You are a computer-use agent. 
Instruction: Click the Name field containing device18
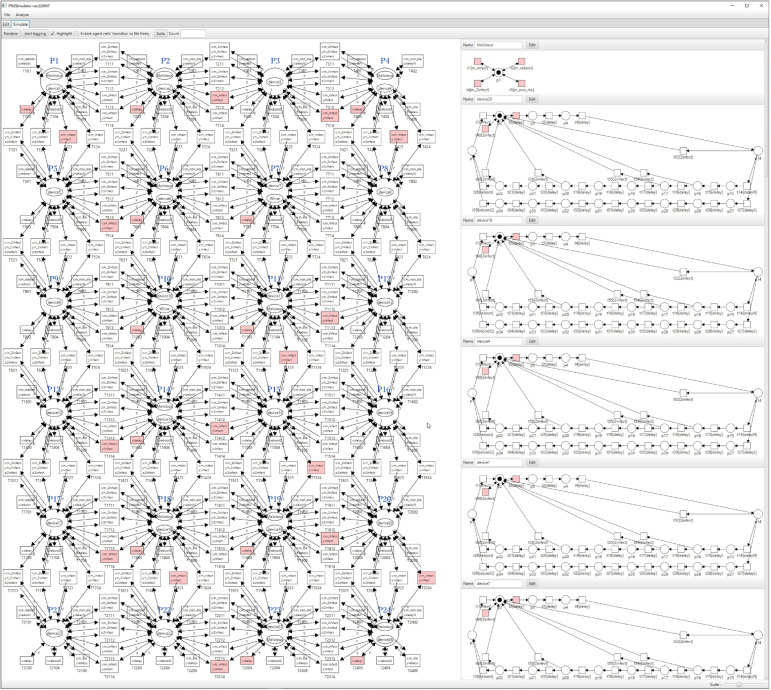498,220
